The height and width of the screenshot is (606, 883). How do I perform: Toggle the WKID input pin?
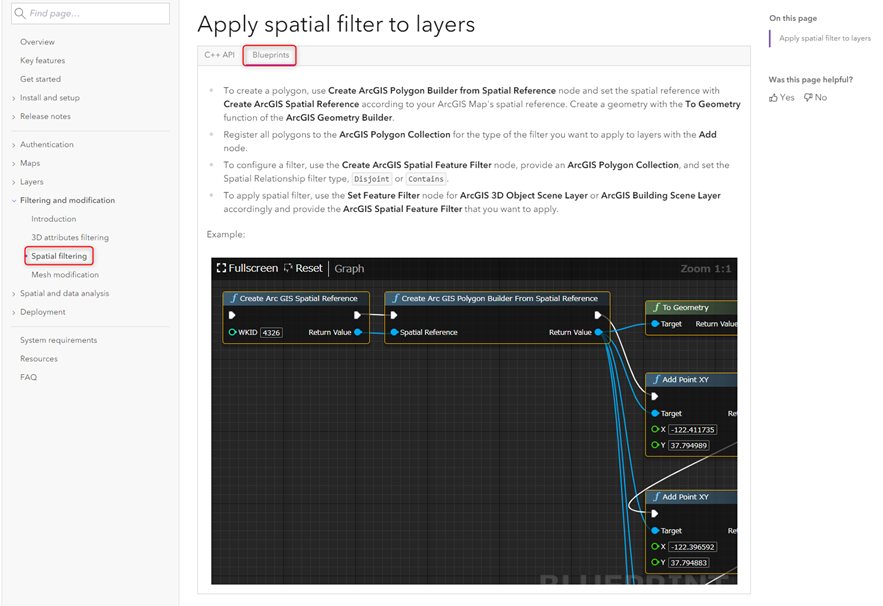[x=231, y=331]
